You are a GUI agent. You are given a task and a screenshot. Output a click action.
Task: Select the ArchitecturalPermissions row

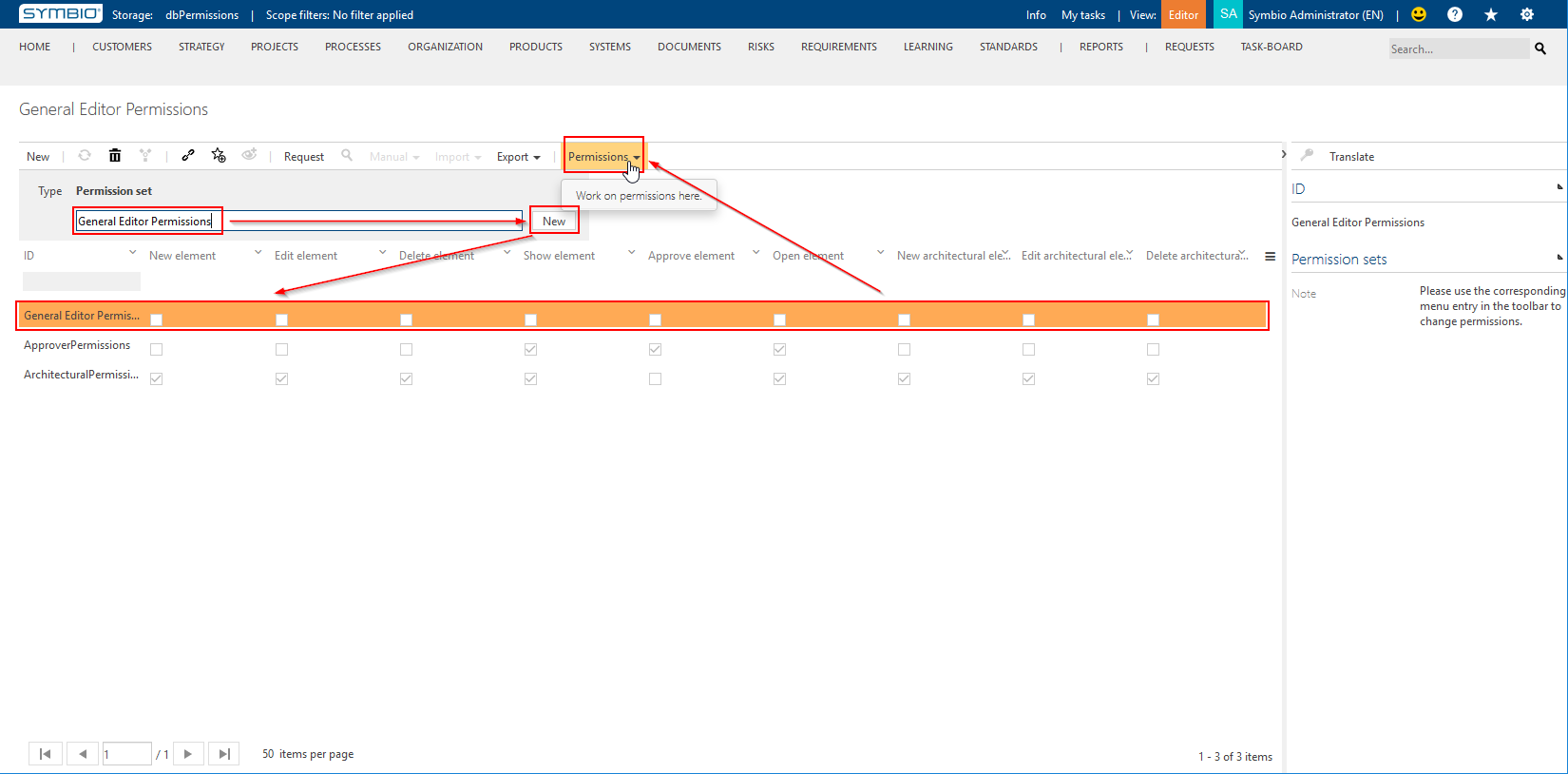pos(641,375)
